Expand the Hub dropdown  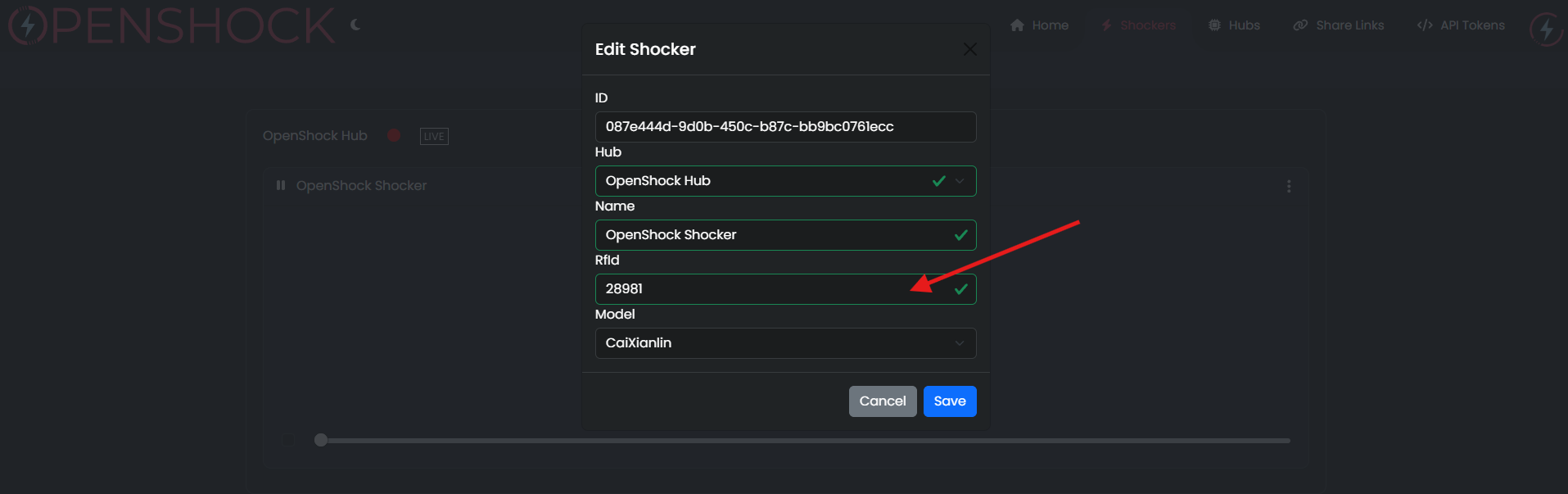coord(960,181)
